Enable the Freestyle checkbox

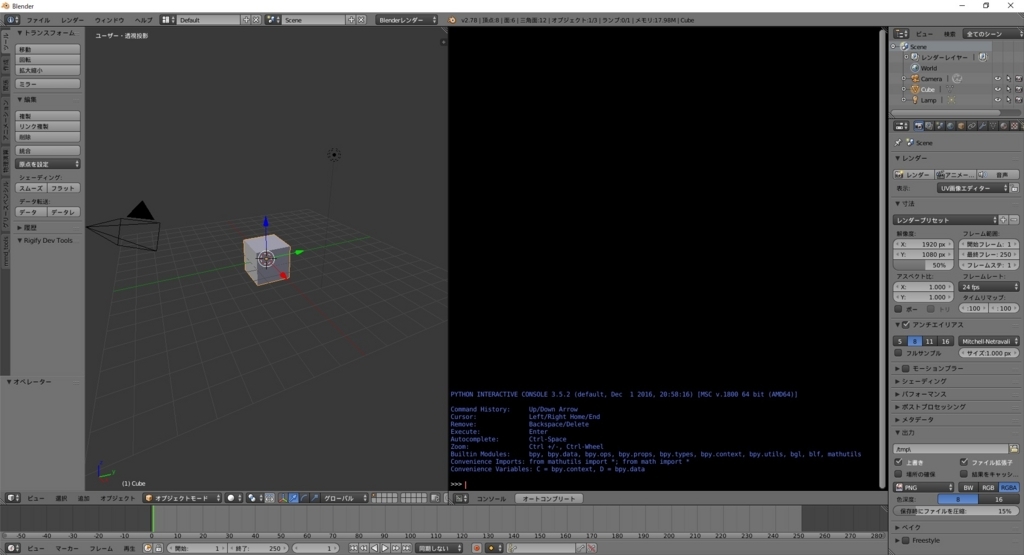click(906, 540)
